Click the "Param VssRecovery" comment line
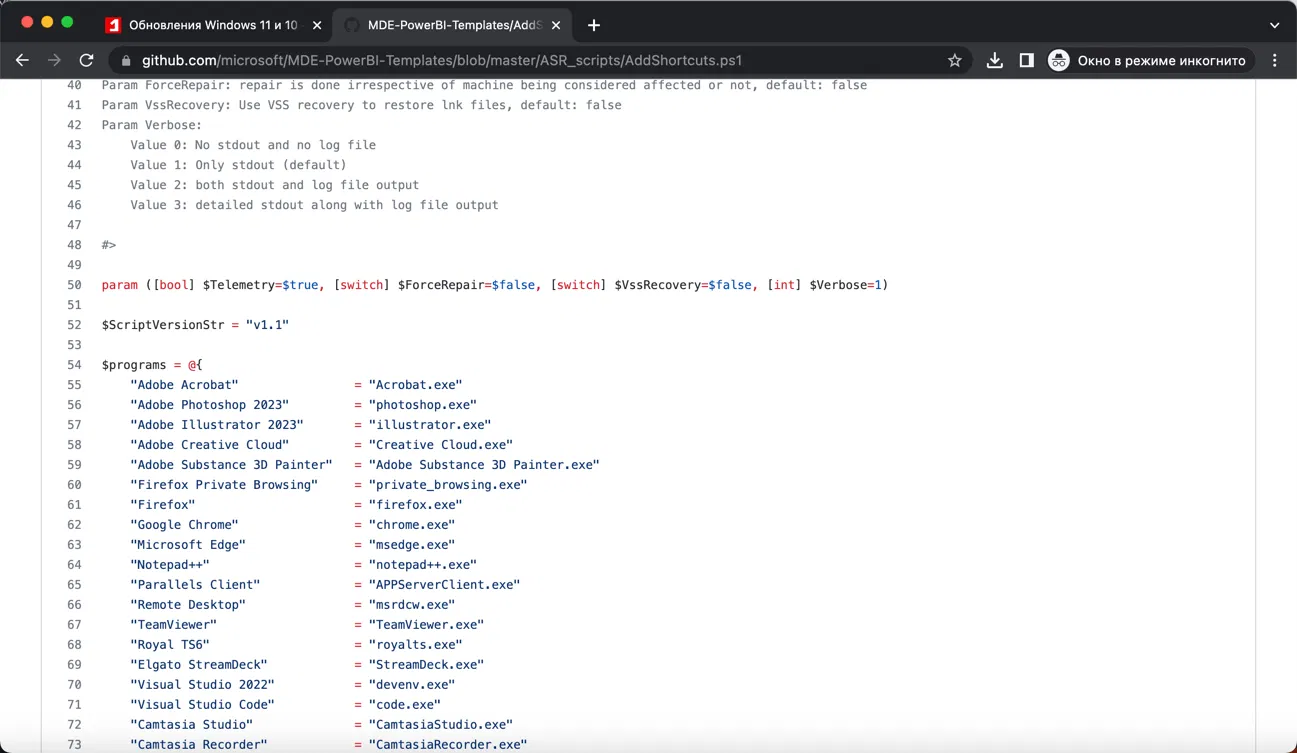The image size is (1297, 753). [361, 105]
